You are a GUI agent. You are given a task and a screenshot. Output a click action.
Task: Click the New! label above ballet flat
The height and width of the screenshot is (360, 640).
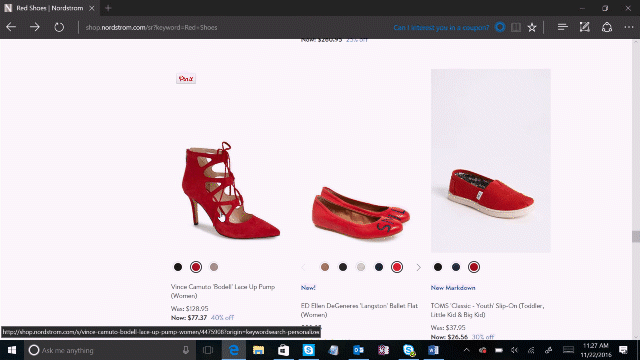coord(308,288)
